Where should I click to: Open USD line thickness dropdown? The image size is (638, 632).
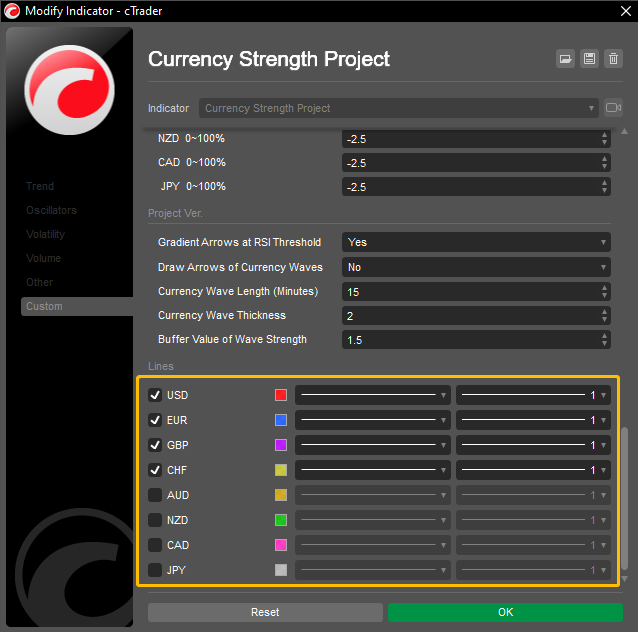[533, 395]
